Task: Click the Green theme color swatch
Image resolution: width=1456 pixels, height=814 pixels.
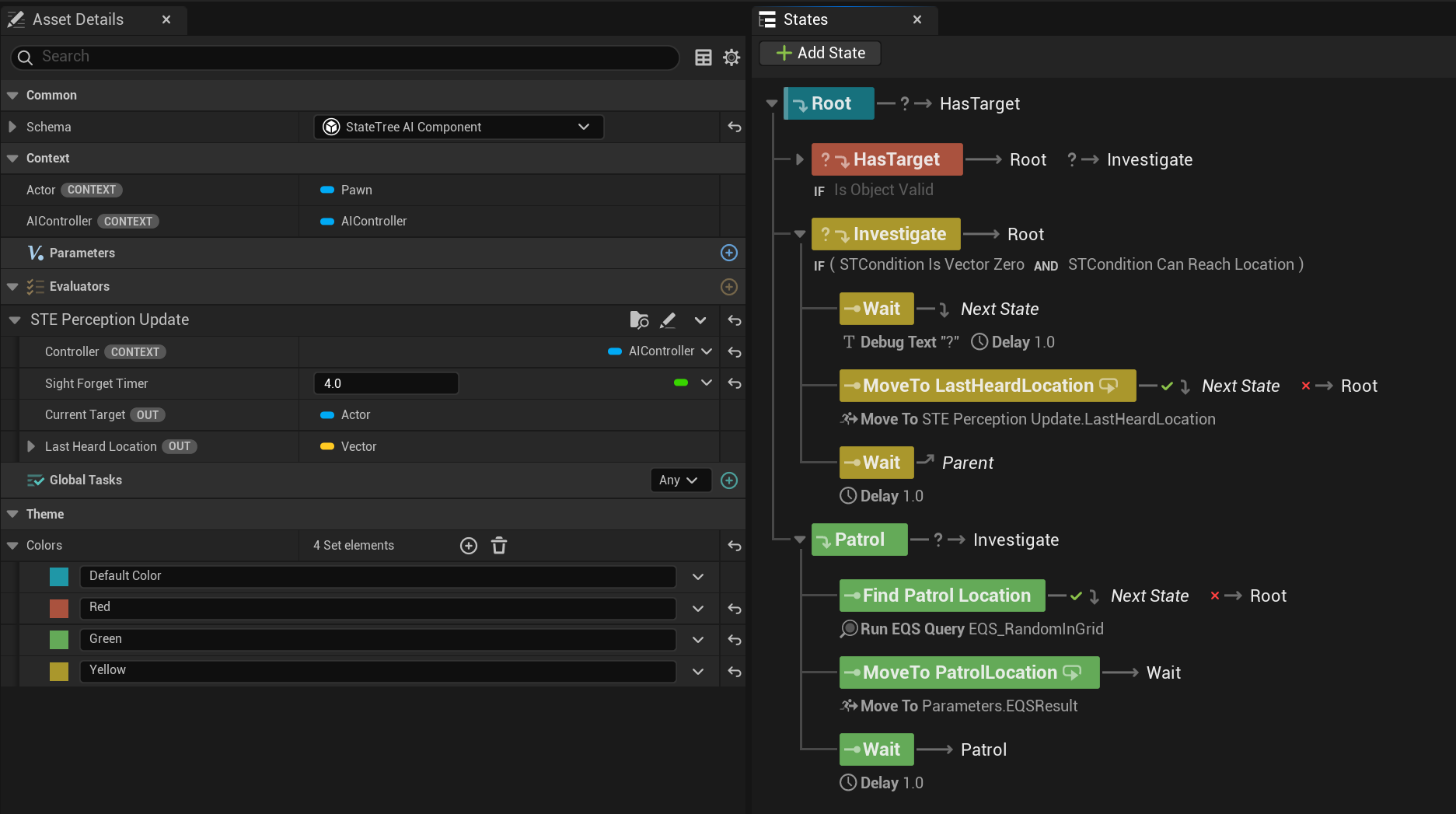Action: point(59,640)
